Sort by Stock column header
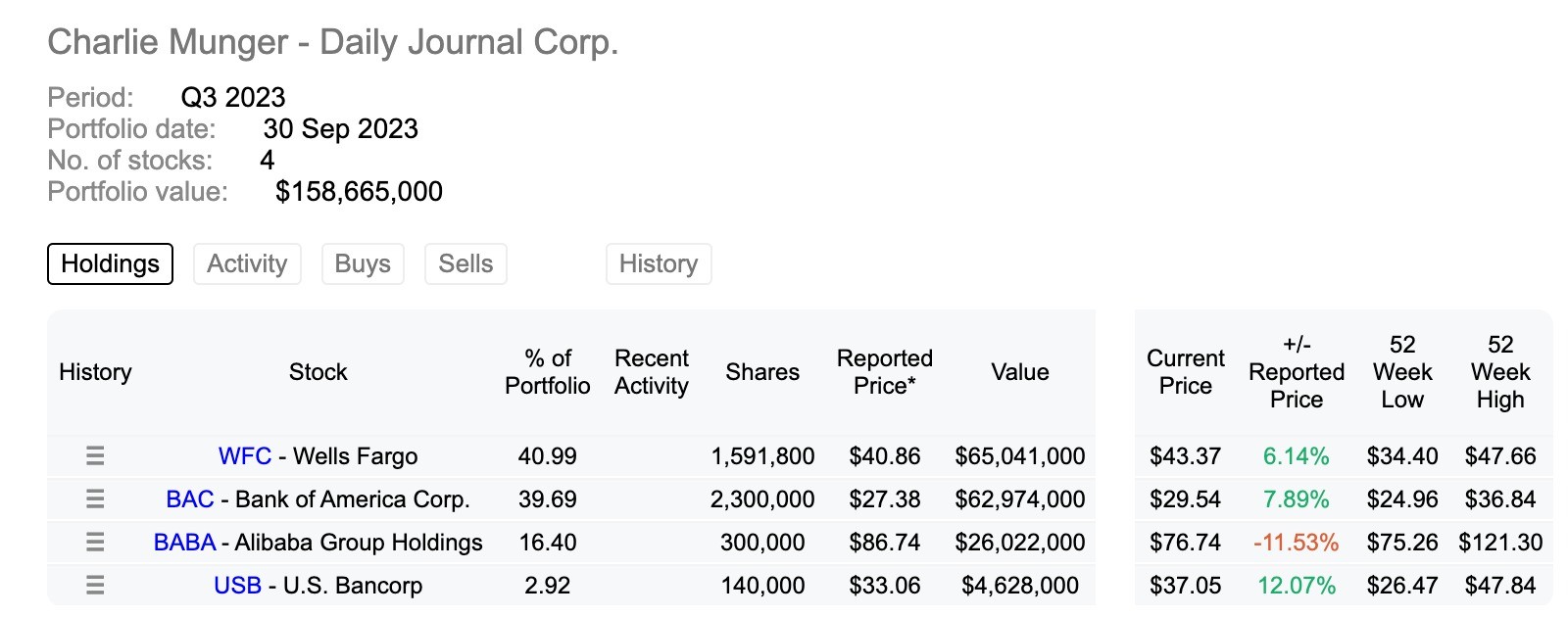The width and height of the screenshot is (1568, 617). coord(318,372)
